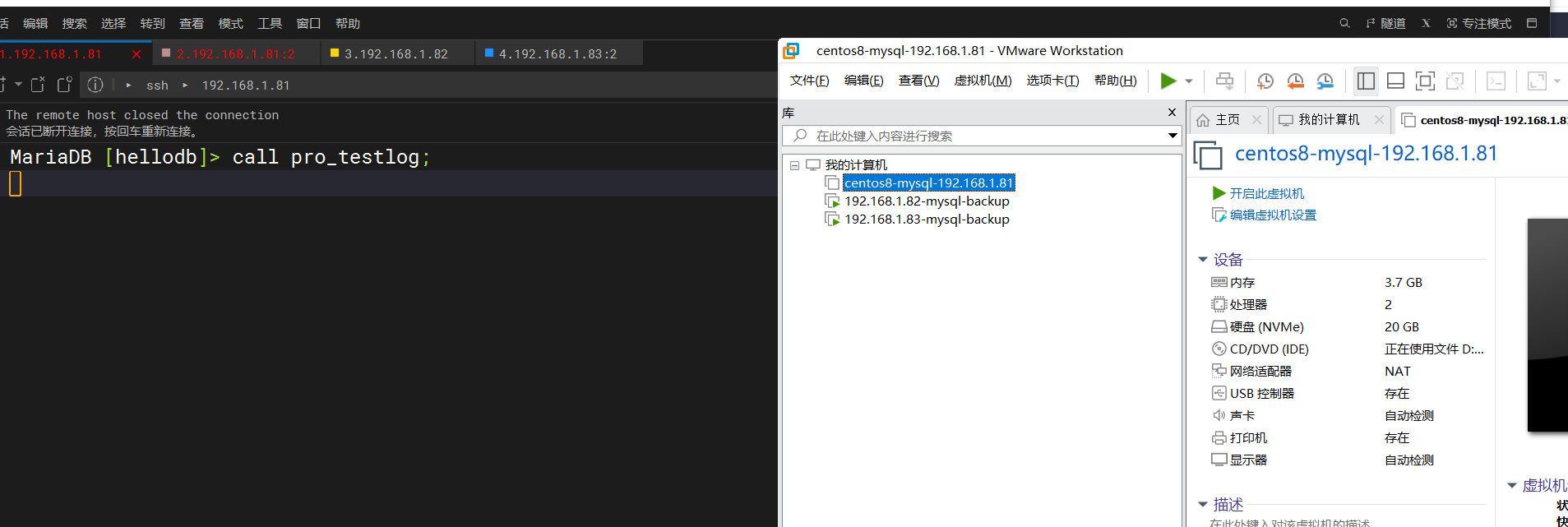
Task: Collapse the 设备 section
Action: tap(1203, 260)
